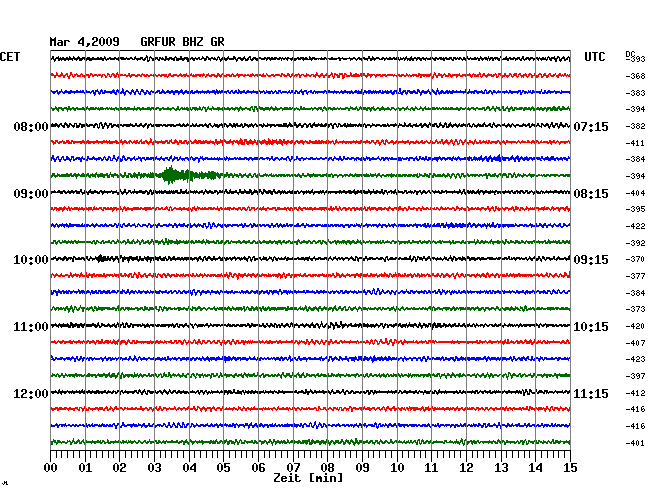
Task: Select the DC offset value -373
Action: 635,309
